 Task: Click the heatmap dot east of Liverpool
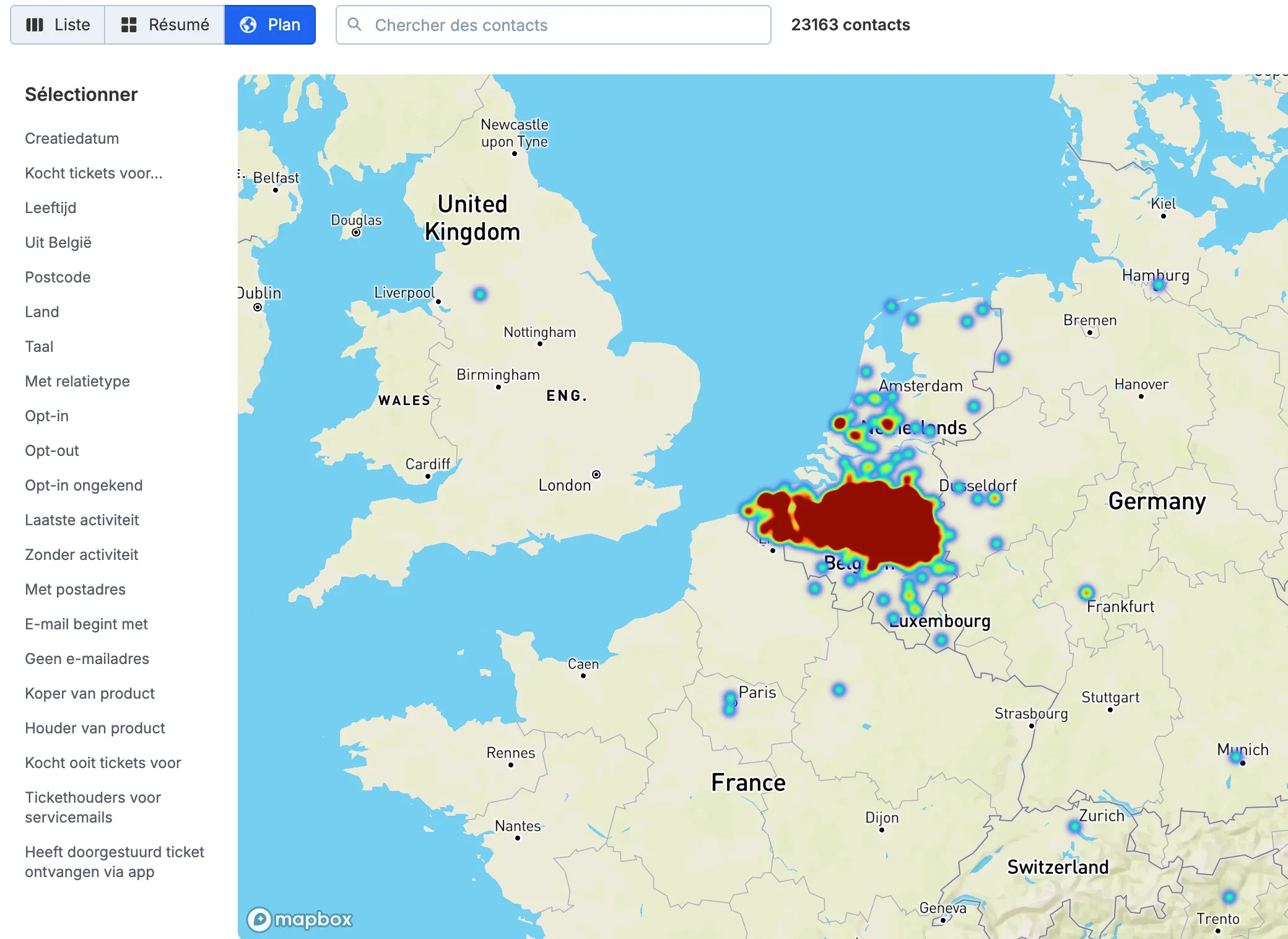[480, 294]
